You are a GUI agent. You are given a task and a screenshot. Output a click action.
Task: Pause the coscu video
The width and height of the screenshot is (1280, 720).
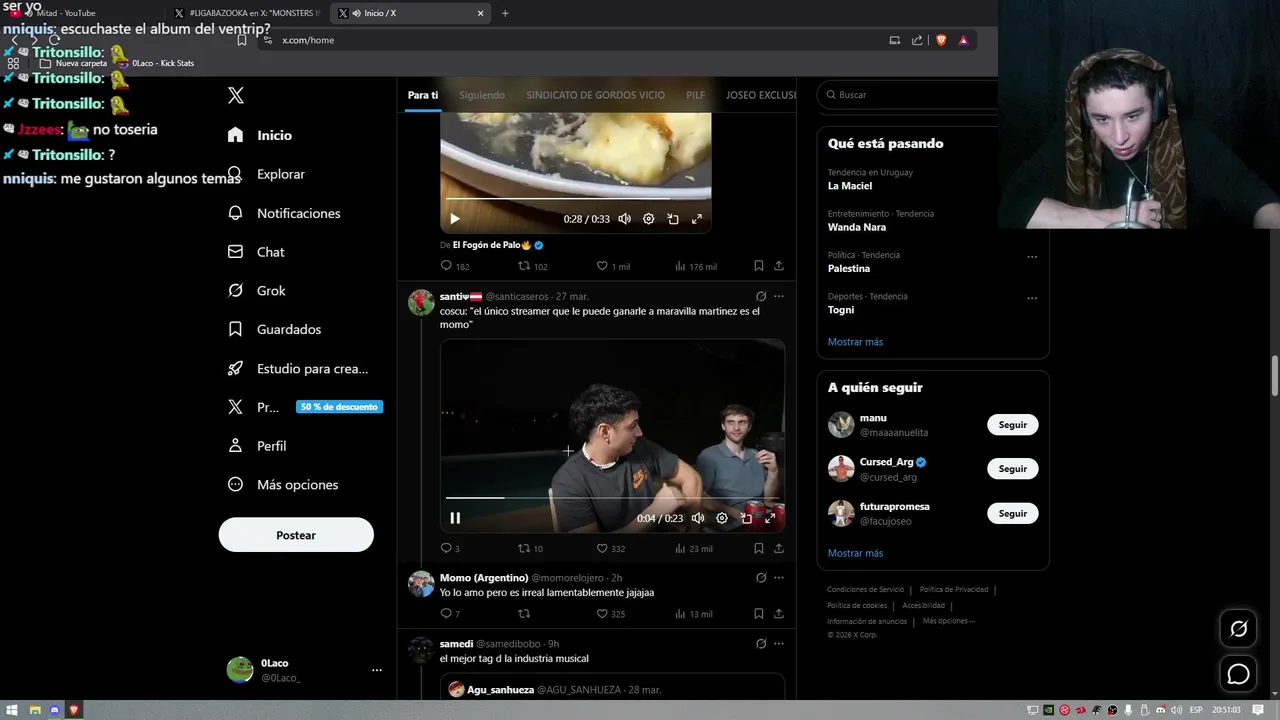click(x=455, y=518)
